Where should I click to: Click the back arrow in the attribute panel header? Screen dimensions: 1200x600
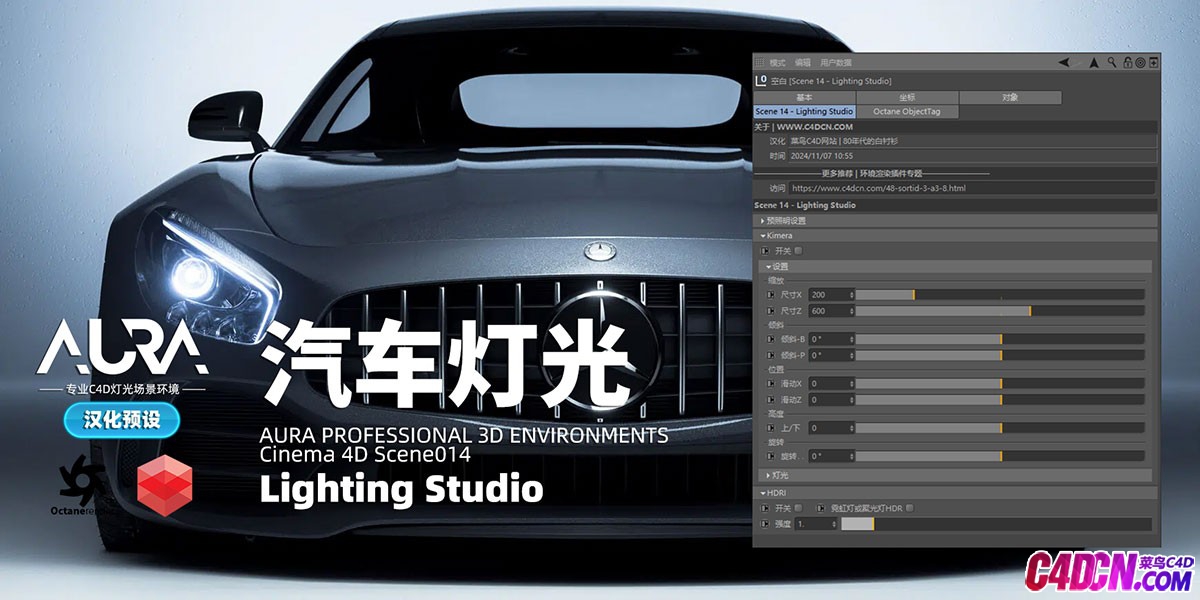[x=1064, y=62]
